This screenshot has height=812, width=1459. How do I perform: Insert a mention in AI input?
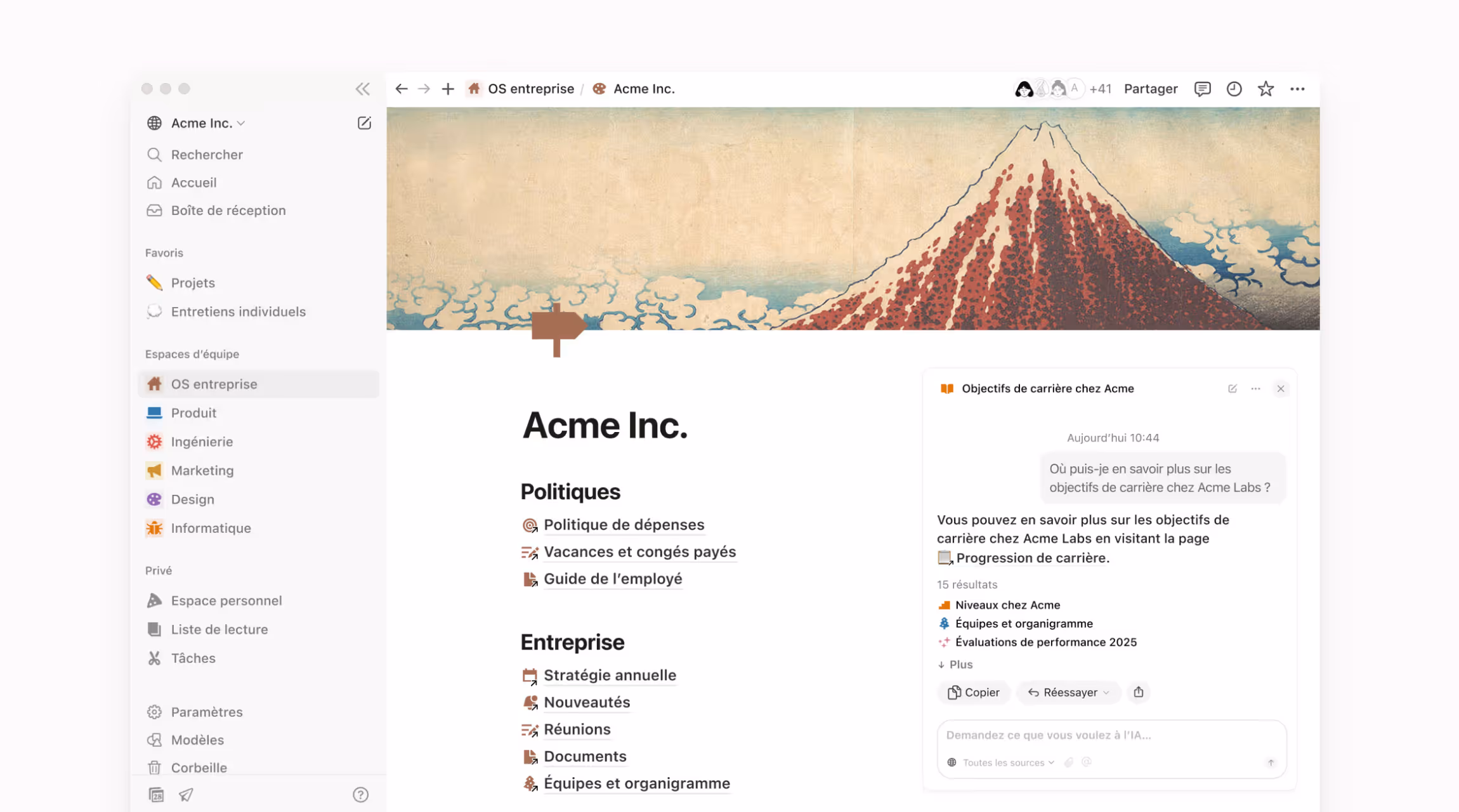[x=1087, y=762]
